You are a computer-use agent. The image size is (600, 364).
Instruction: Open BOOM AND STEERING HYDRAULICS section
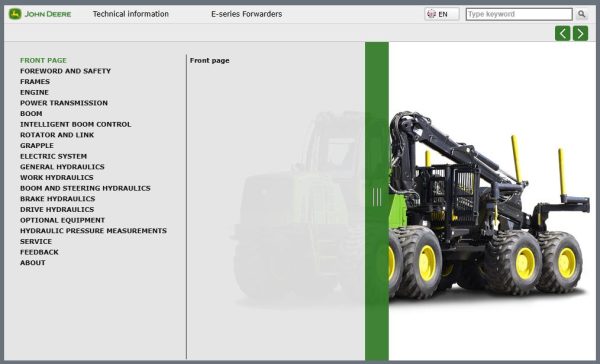85,188
